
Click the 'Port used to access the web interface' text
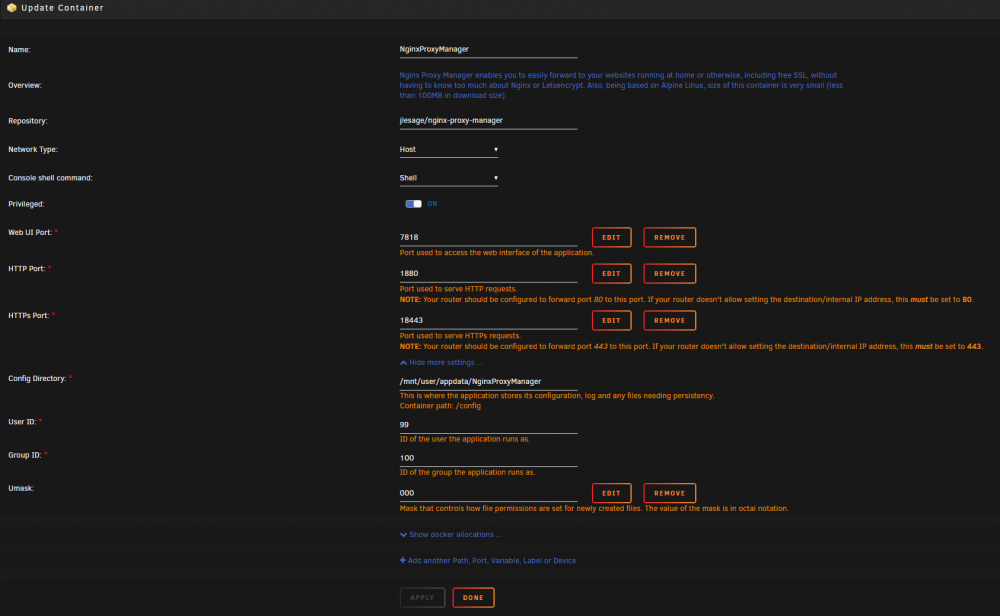496,253
